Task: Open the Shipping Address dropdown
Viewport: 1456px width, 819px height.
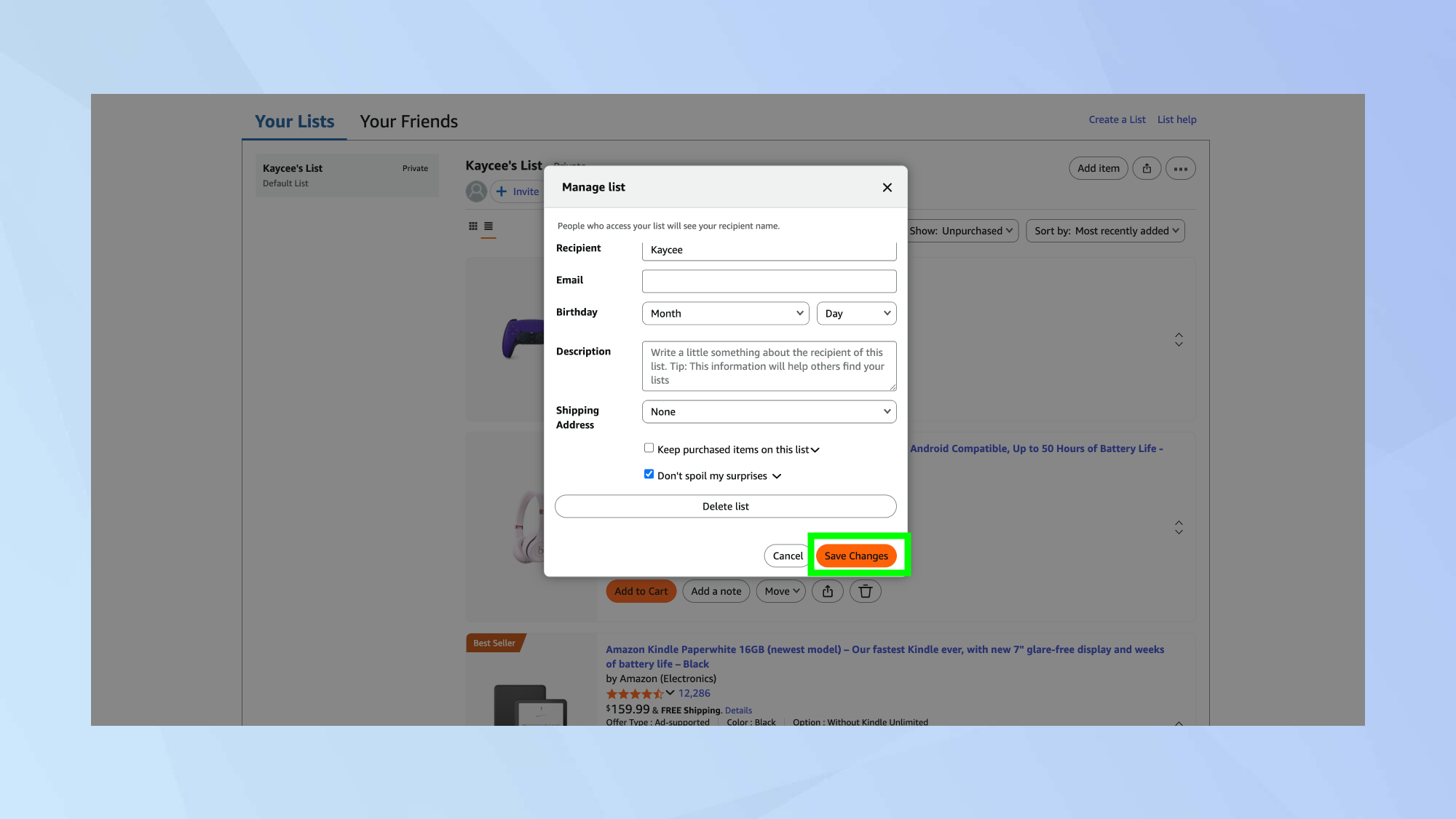Action: tap(769, 412)
